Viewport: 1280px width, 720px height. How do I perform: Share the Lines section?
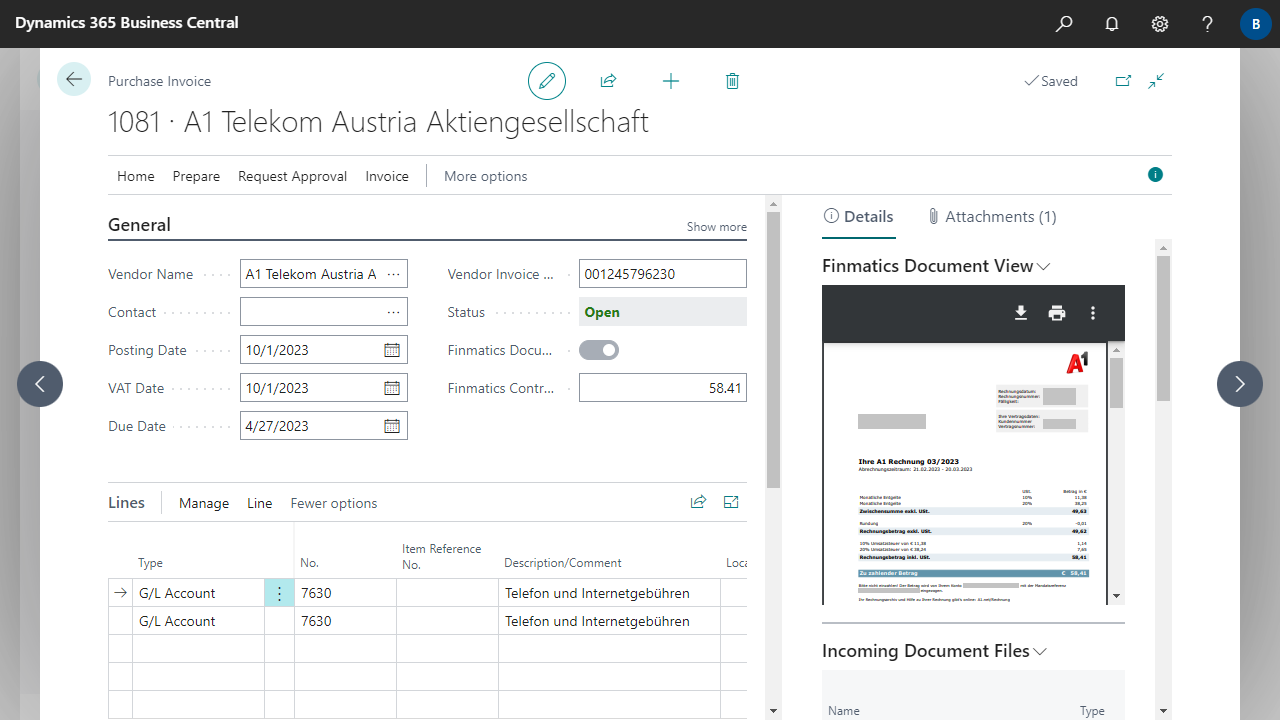698,502
